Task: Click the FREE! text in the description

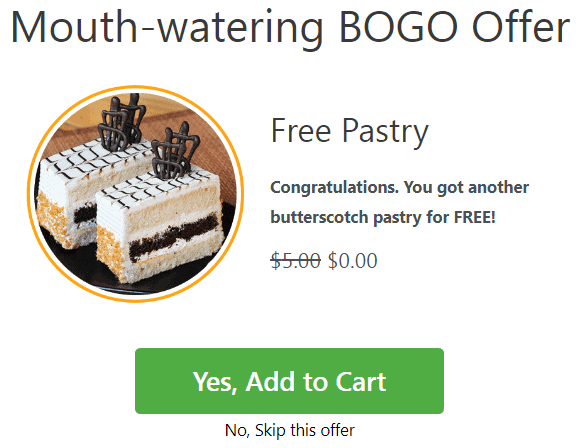Action: (474, 217)
